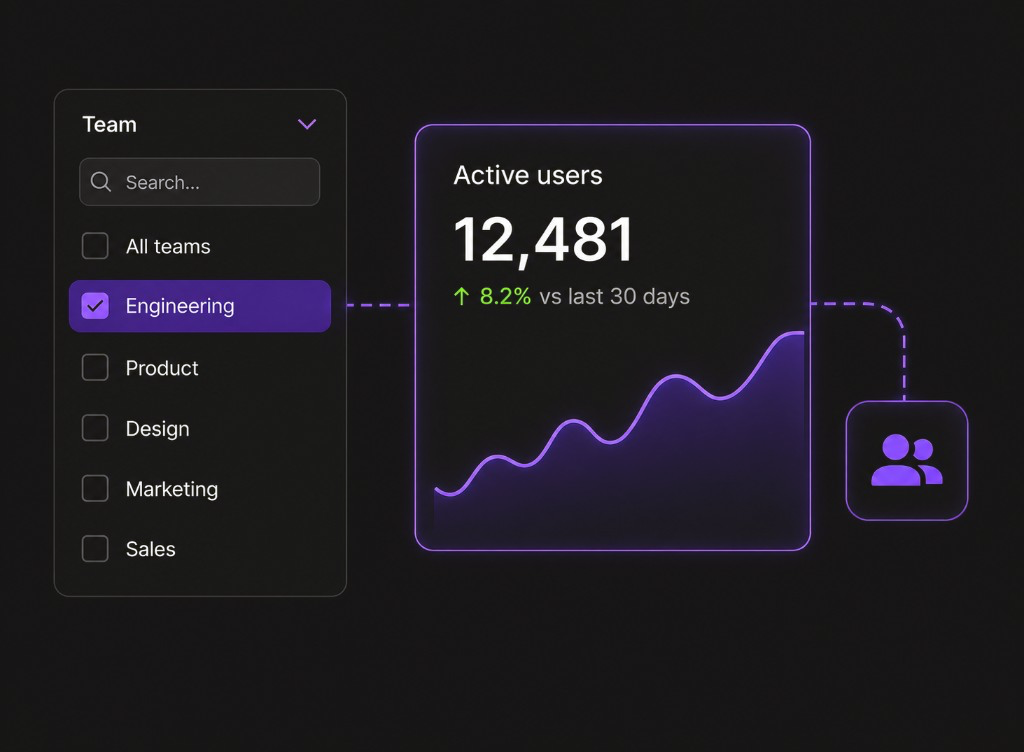Screen dimensions: 1024x752
Task: Select the 12,481 active users value
Action: (543, 240)
